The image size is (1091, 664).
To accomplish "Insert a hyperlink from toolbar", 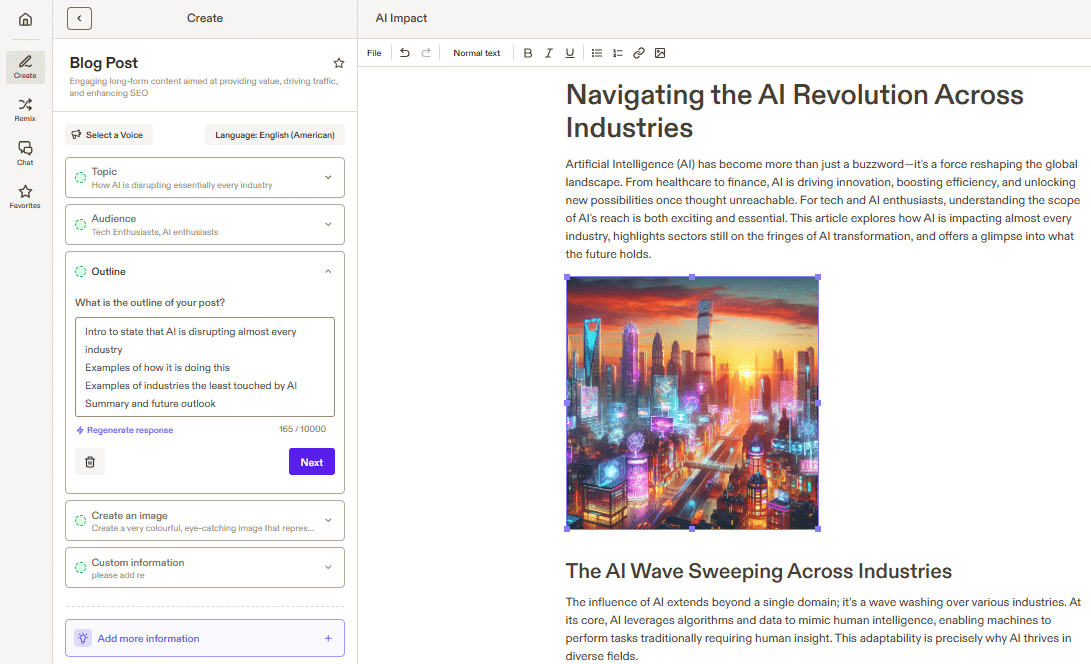I will click(x=639, y=53).
